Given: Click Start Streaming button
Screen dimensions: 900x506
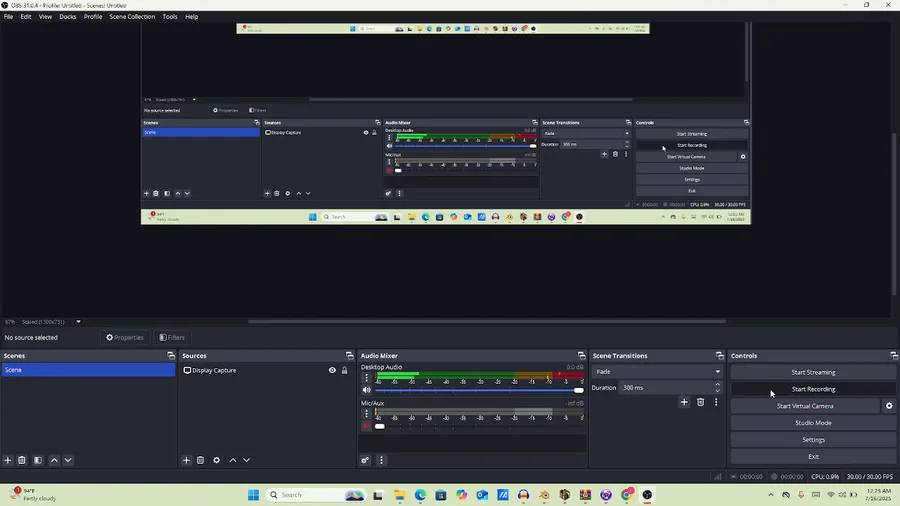Looking at the screenshot, I should (x=813, y=372).
